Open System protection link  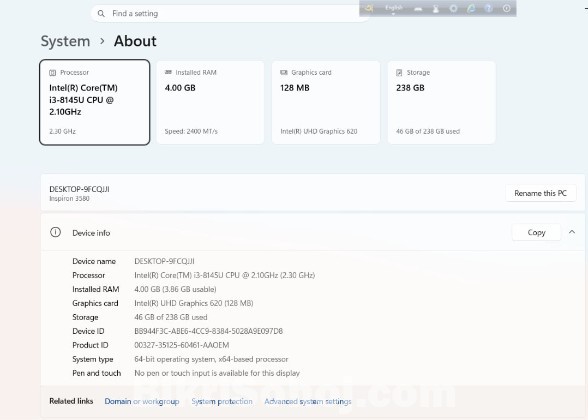pyautogui.click(x=222, y=401)
